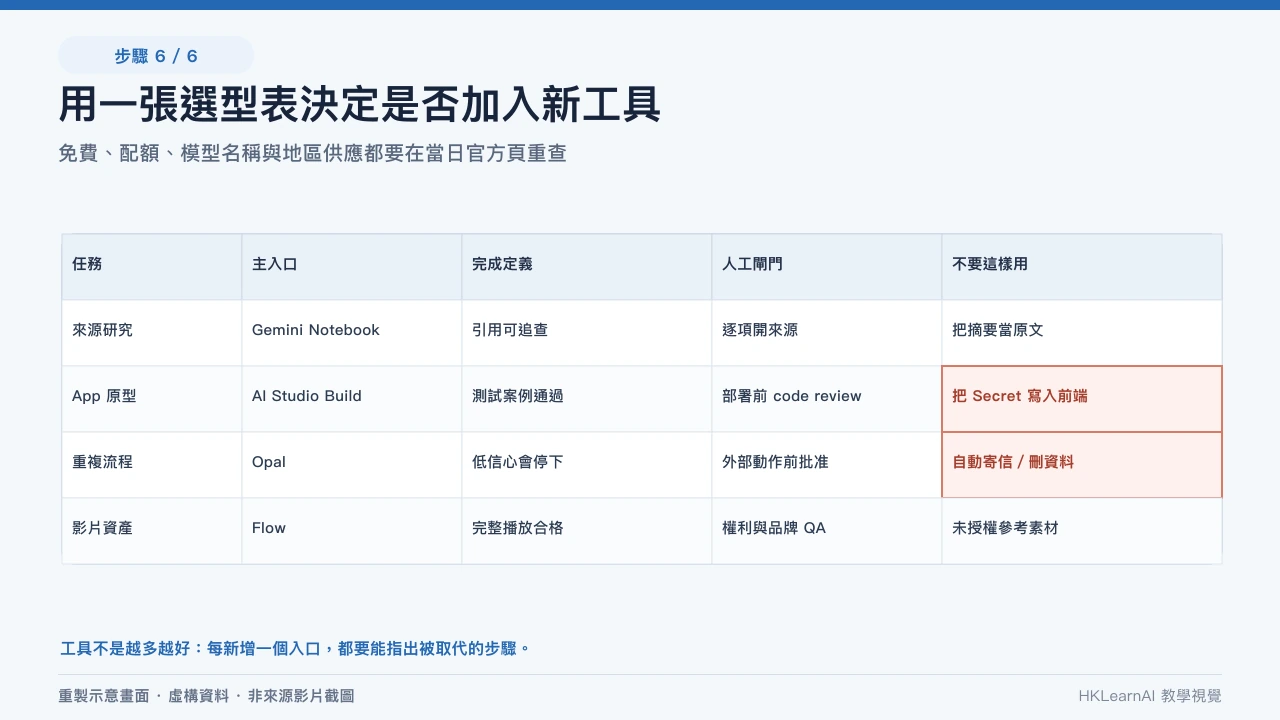Viewport: 1280px width, 720px height.
Task: Click the 低信心會停下 cell
Action: 587,465
